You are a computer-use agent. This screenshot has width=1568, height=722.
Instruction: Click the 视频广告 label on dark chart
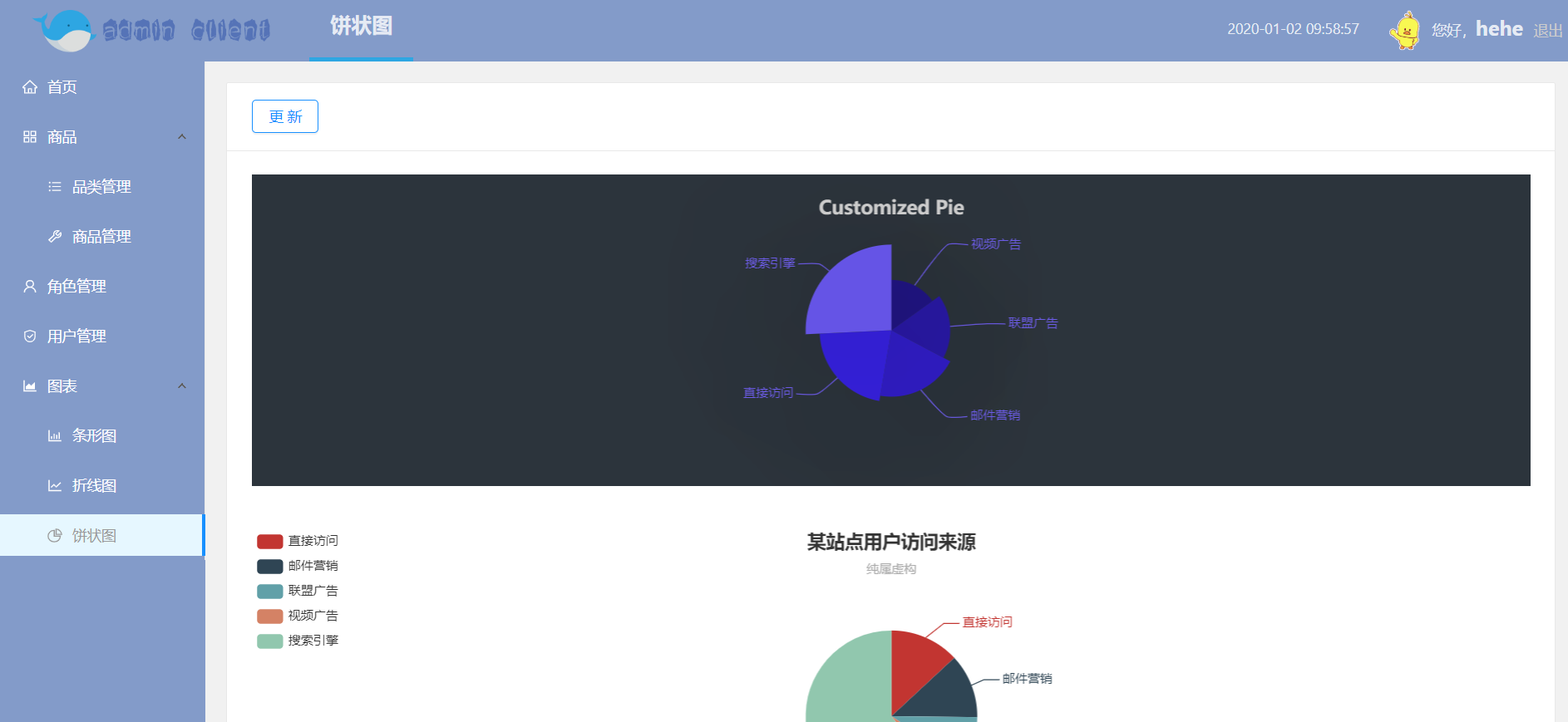point(996,244)
